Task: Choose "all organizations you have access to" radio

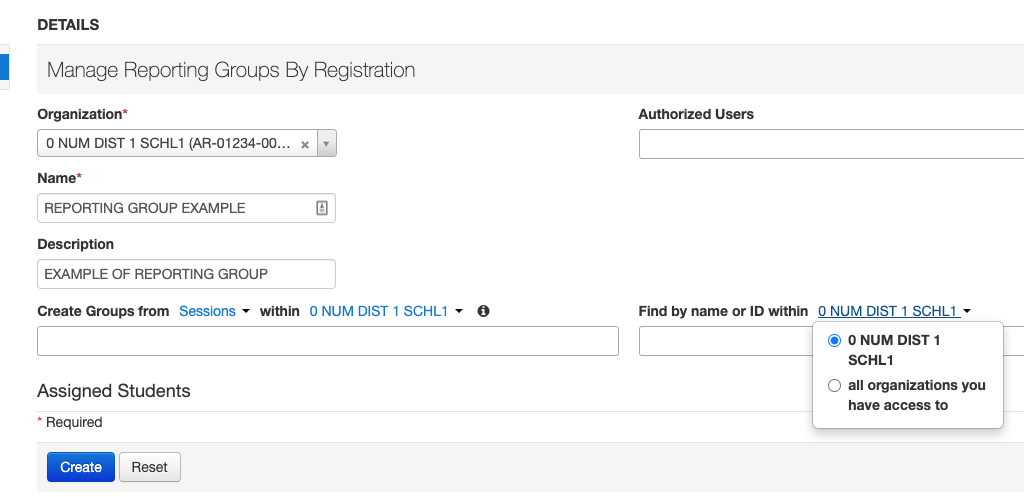Action: click(835, 386)
